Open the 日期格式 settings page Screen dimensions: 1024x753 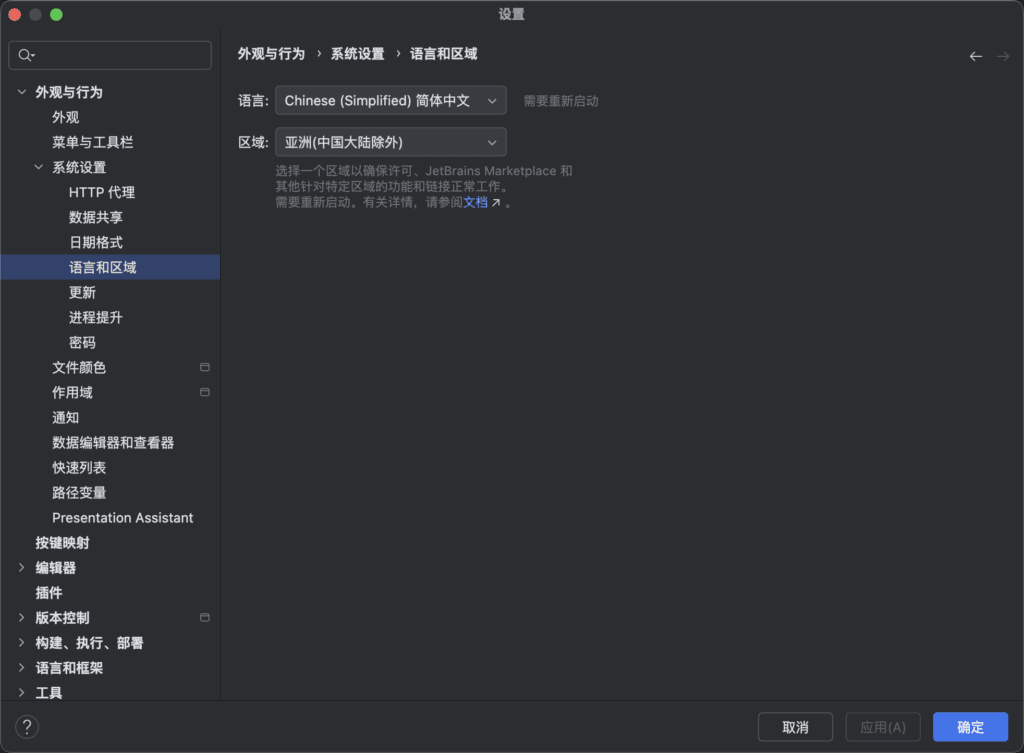(x=96, y=242)
